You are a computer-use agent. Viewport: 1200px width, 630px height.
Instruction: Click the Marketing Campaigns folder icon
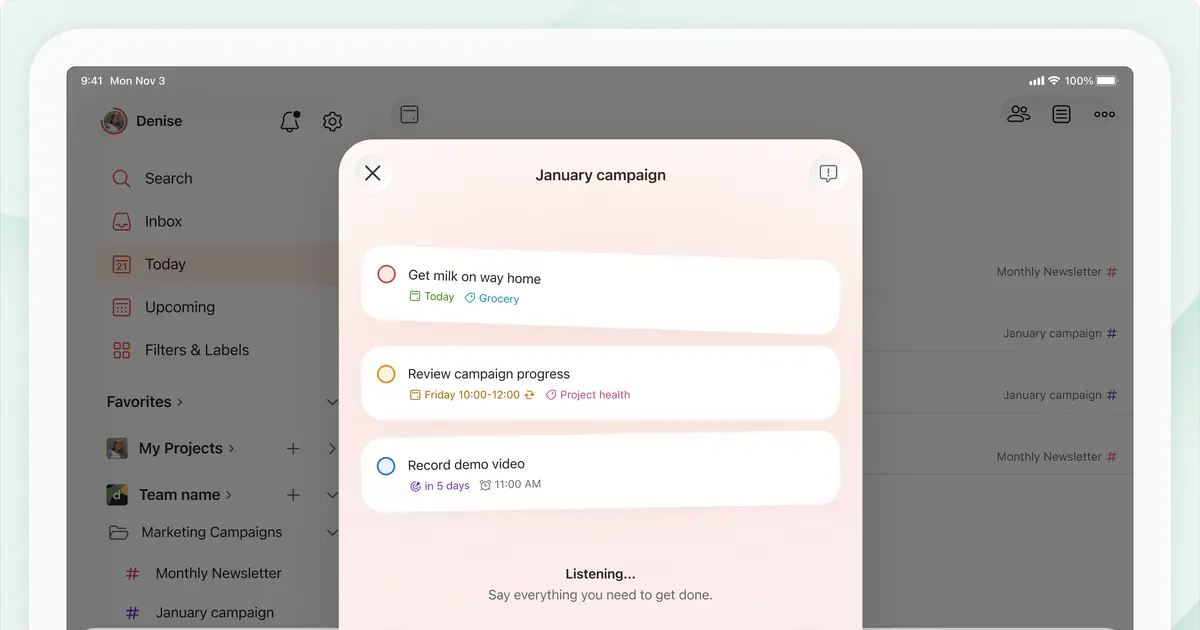click(118, 532)
